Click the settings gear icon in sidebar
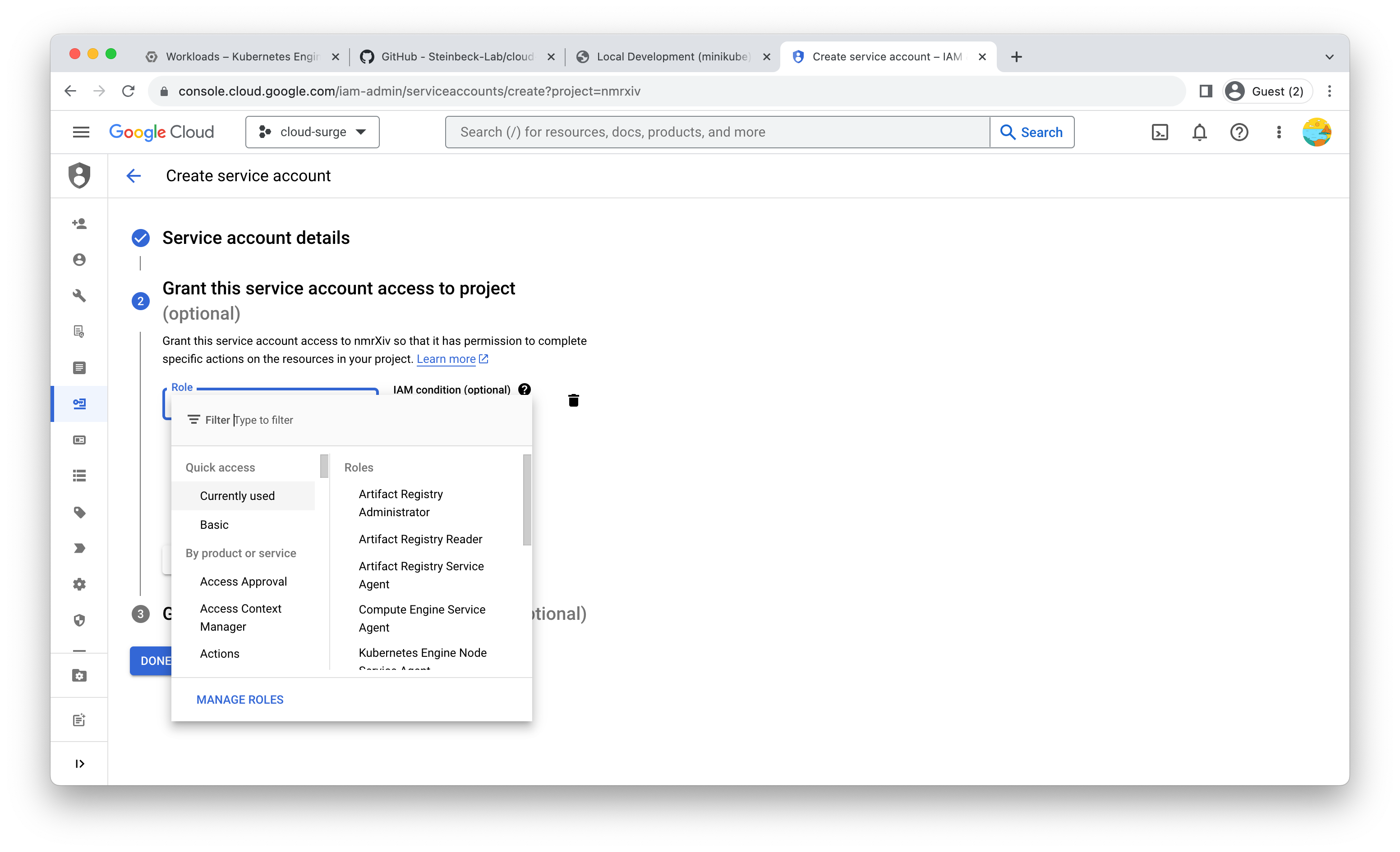The image size is (1400, 852). pos(80,584)
